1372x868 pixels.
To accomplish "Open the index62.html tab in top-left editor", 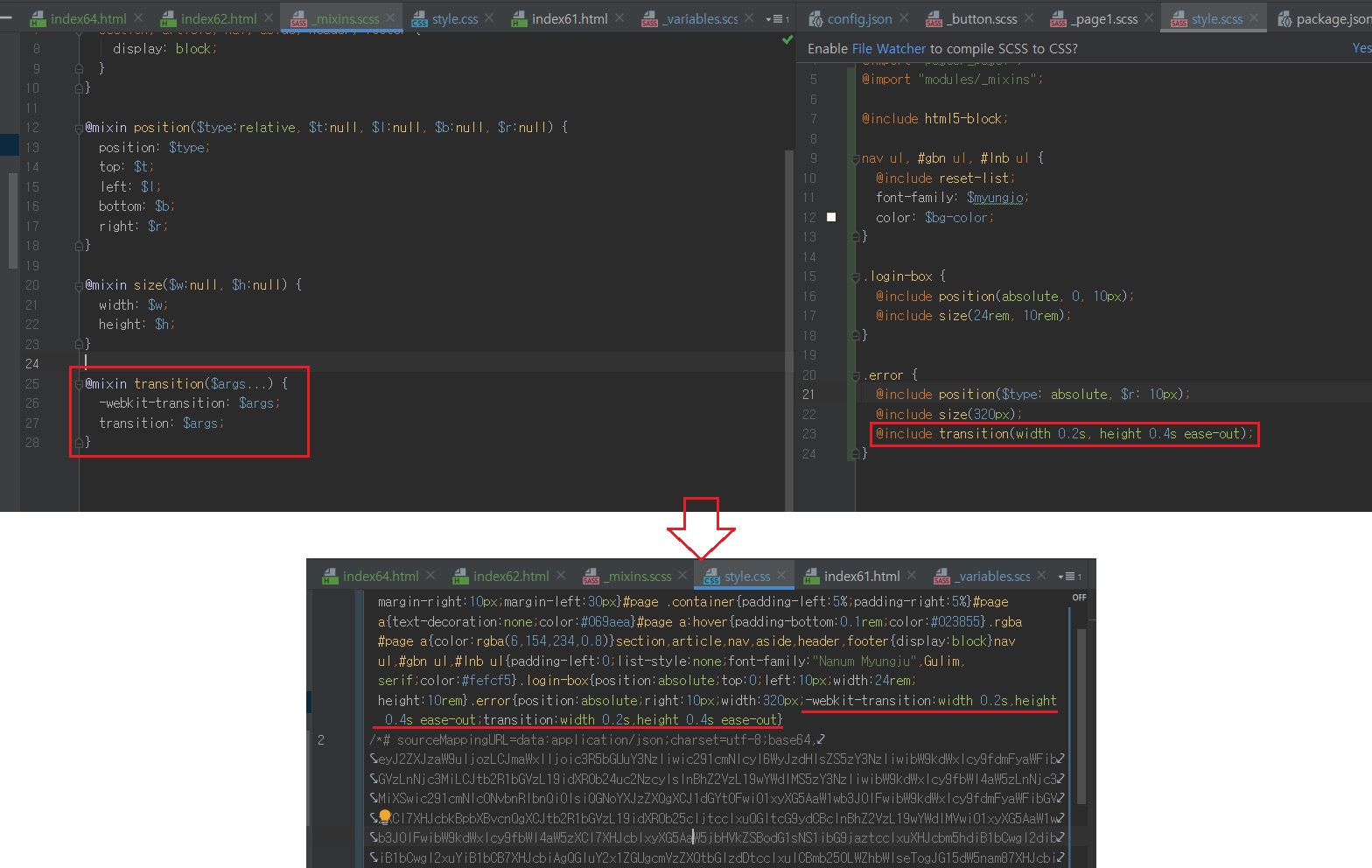I will [x=218, y=18].
